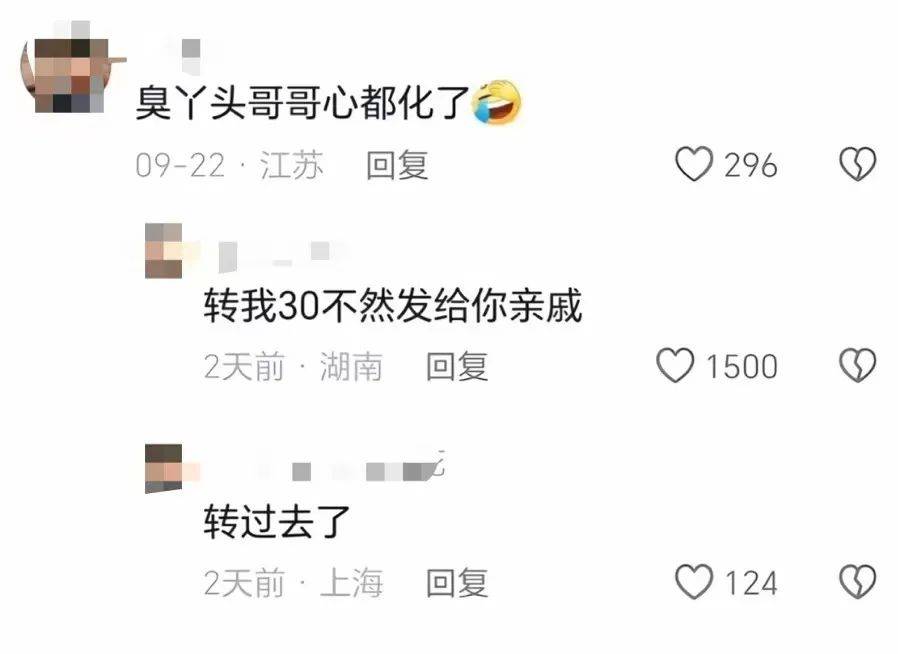The image size is (898, 654).
Task: Reply to the 江苏 comment
Action: (397, 165)
